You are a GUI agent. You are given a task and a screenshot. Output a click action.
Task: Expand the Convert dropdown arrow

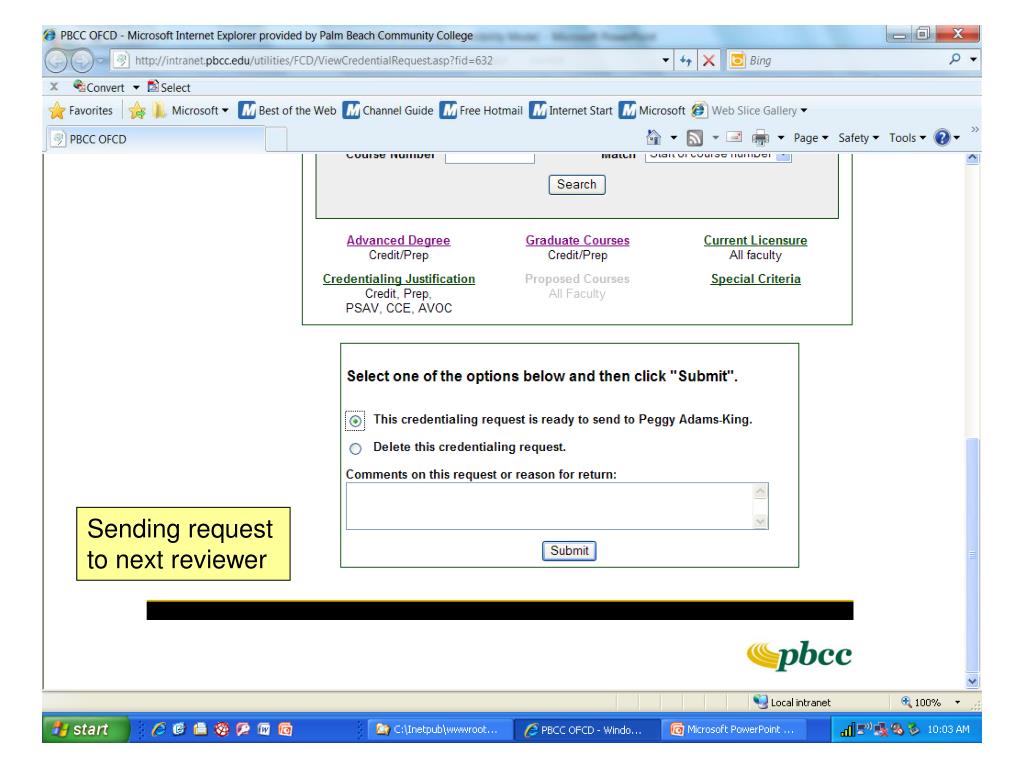[x=136, y=87]
